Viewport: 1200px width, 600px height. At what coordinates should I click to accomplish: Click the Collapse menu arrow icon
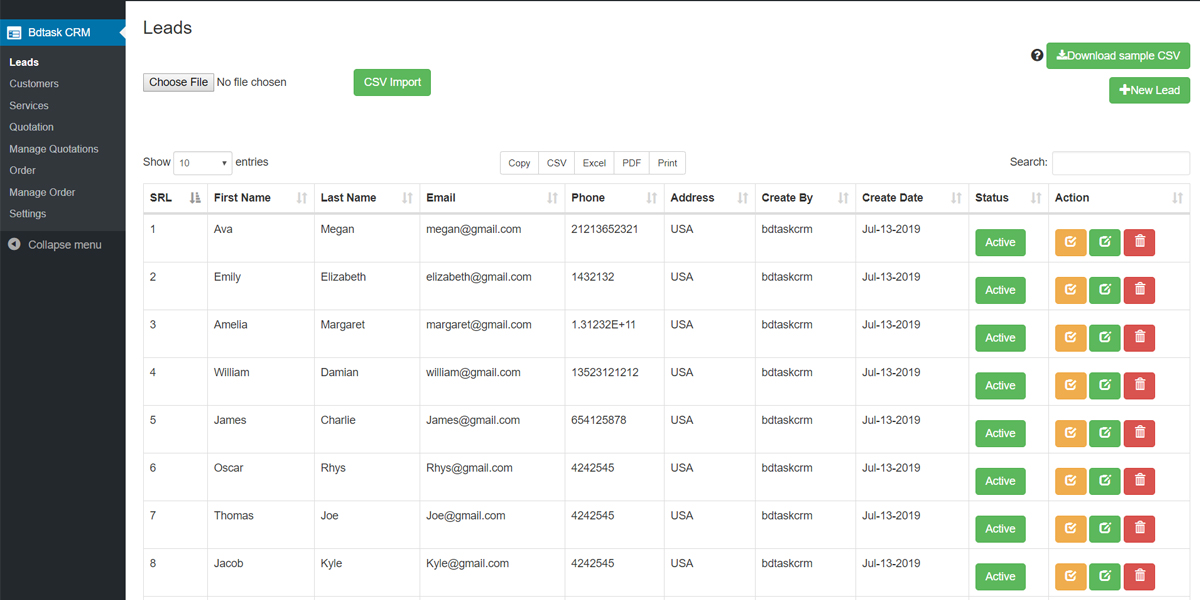[15, 245]
